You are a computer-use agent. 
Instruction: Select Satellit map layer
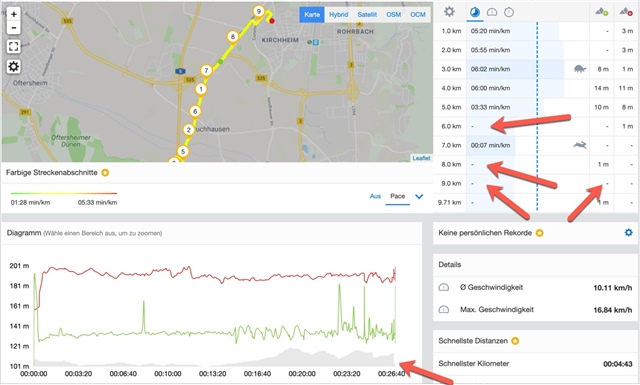pyautogui.click(x=367, y=14)
